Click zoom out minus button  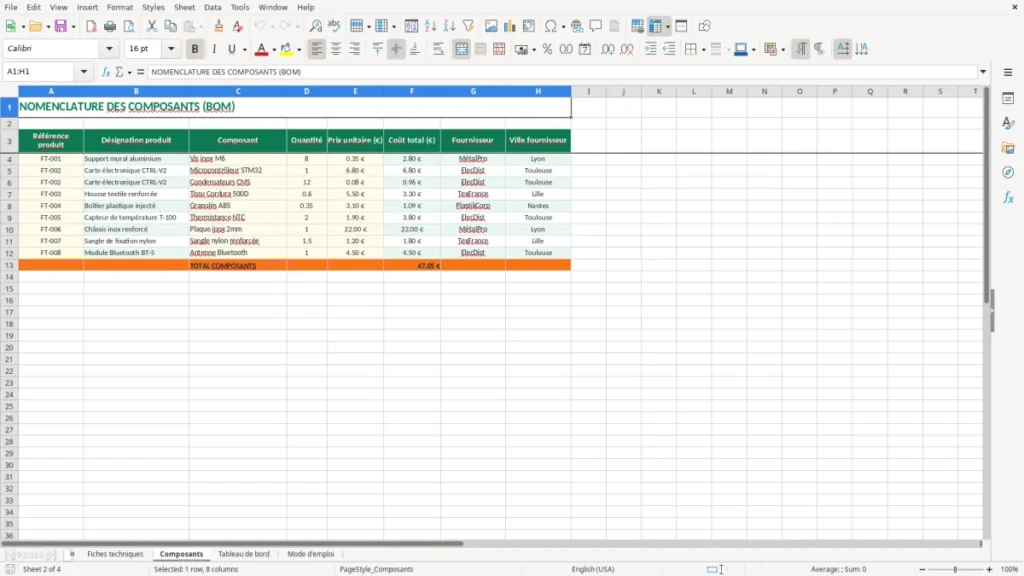pos(922,569)
